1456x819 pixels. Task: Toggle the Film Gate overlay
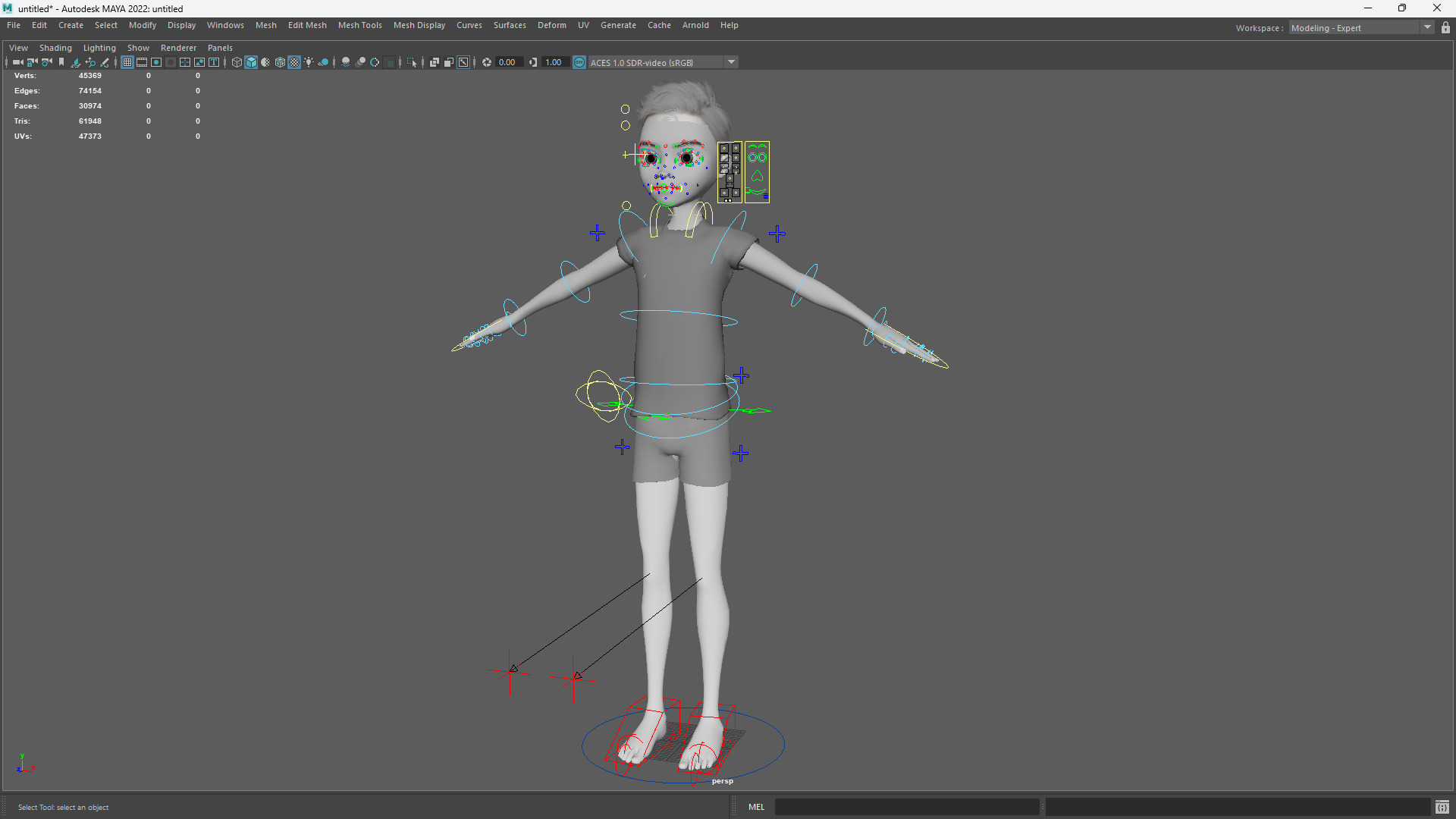(142, 62)
